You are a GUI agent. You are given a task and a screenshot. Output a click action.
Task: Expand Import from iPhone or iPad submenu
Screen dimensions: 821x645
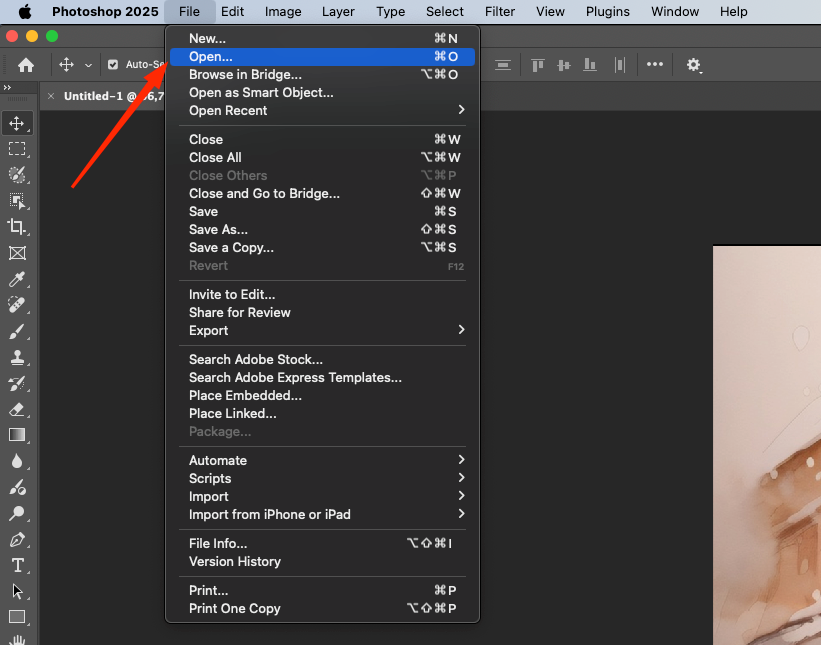tap(322, 515)
